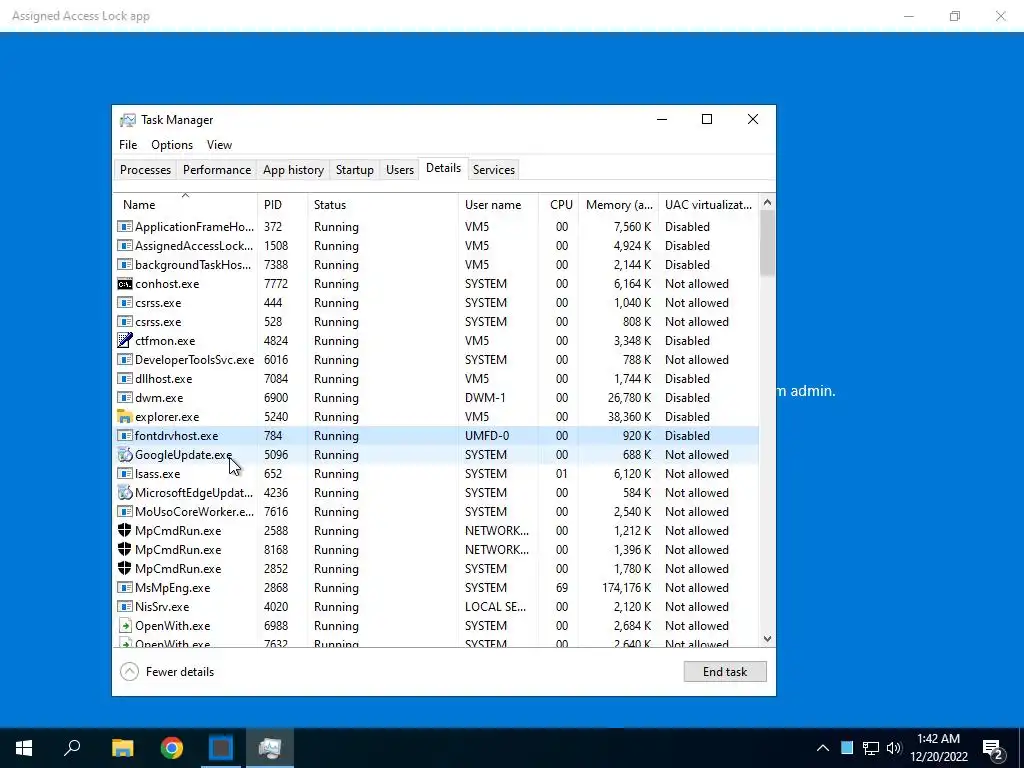Open the View menu
The height and width of the screenshot is (768, 1024).
[x=219, y=145]
